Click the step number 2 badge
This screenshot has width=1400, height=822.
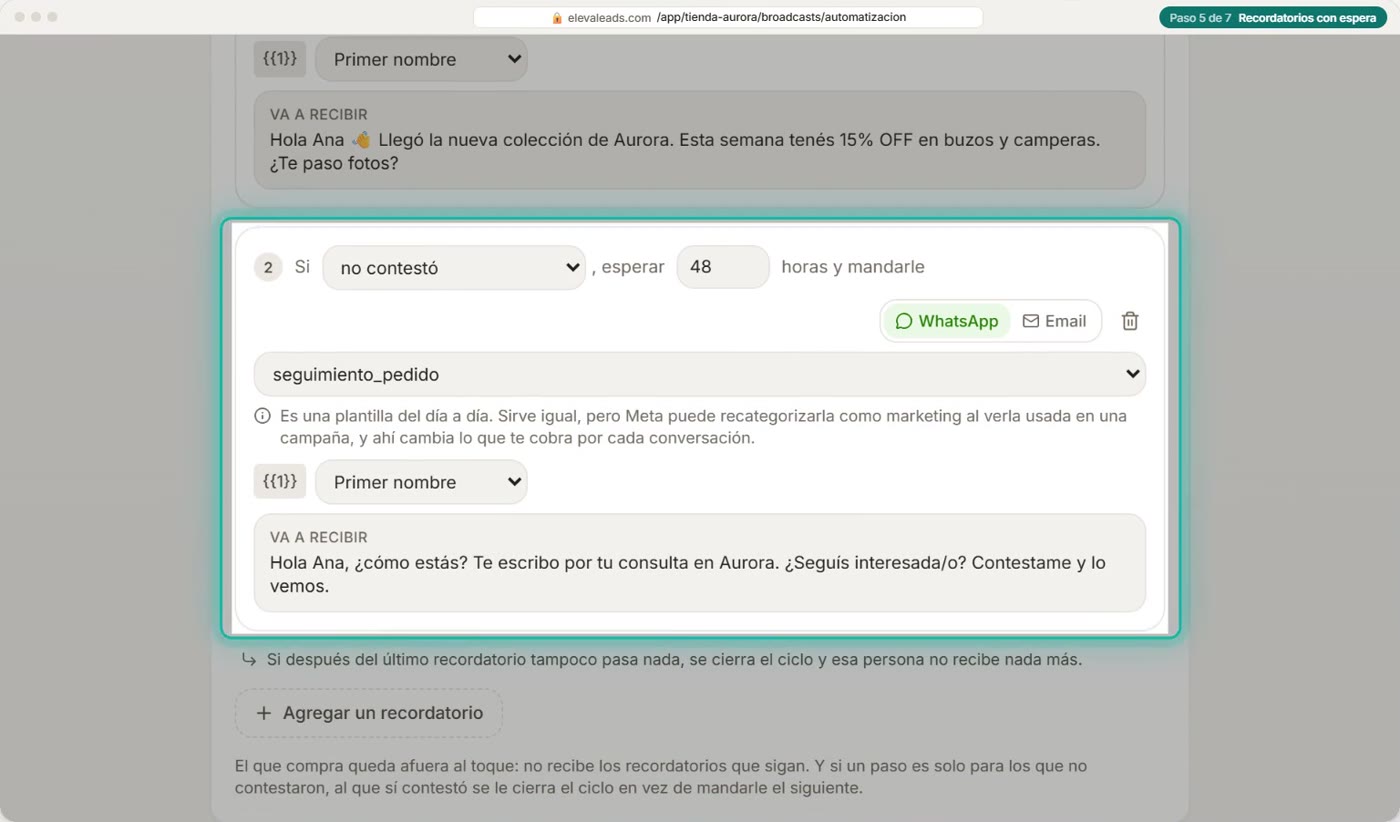pyautogui.click(x=268, y=267)
